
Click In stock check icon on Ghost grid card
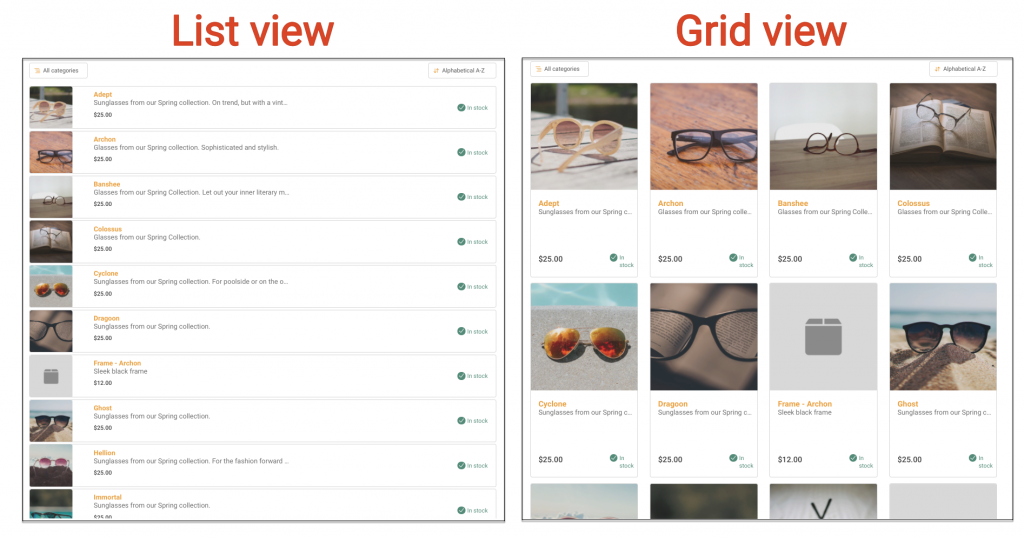(972, 458)
